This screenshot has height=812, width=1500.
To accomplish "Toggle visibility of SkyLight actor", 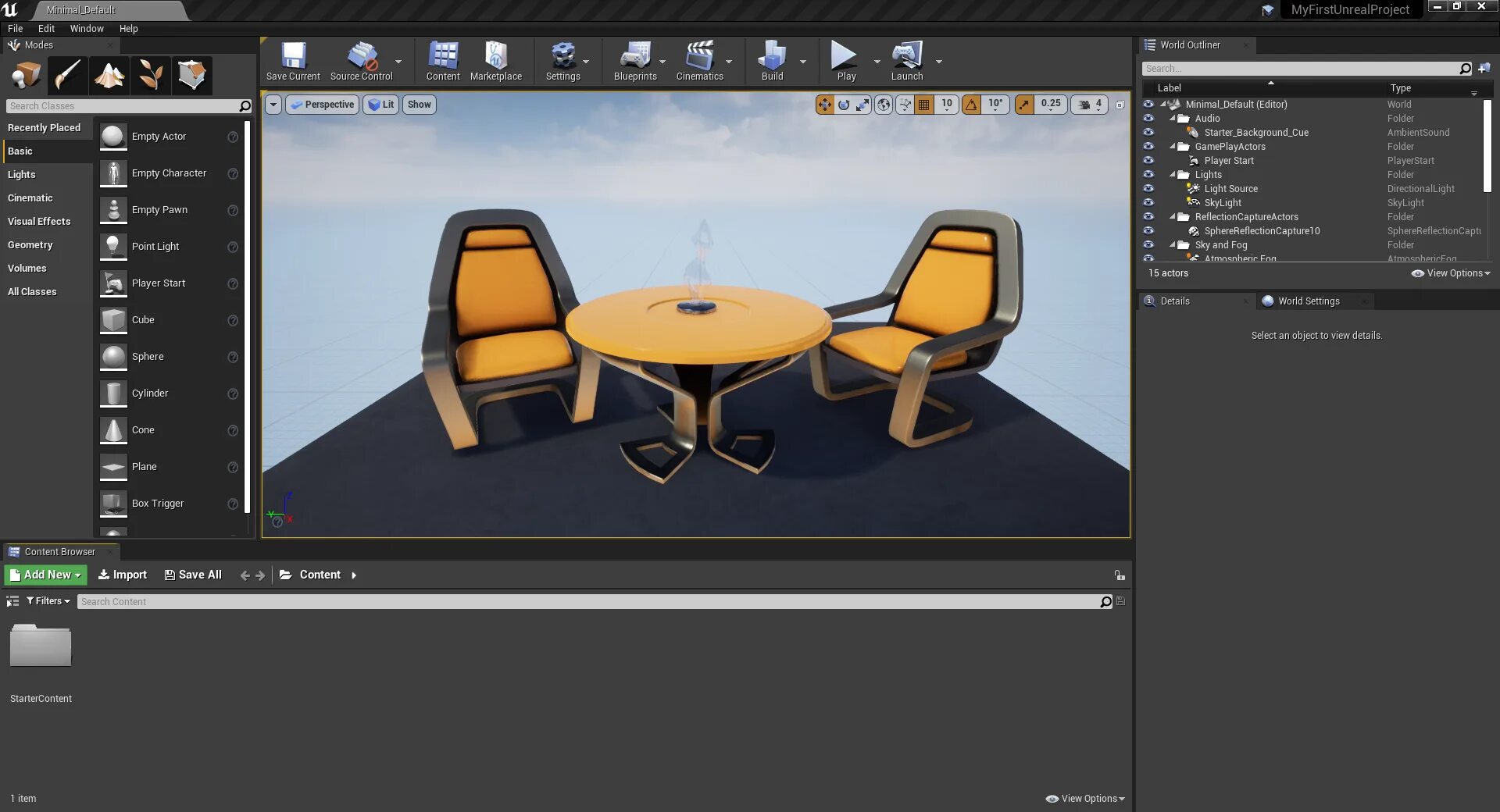I will point(1148,203).
